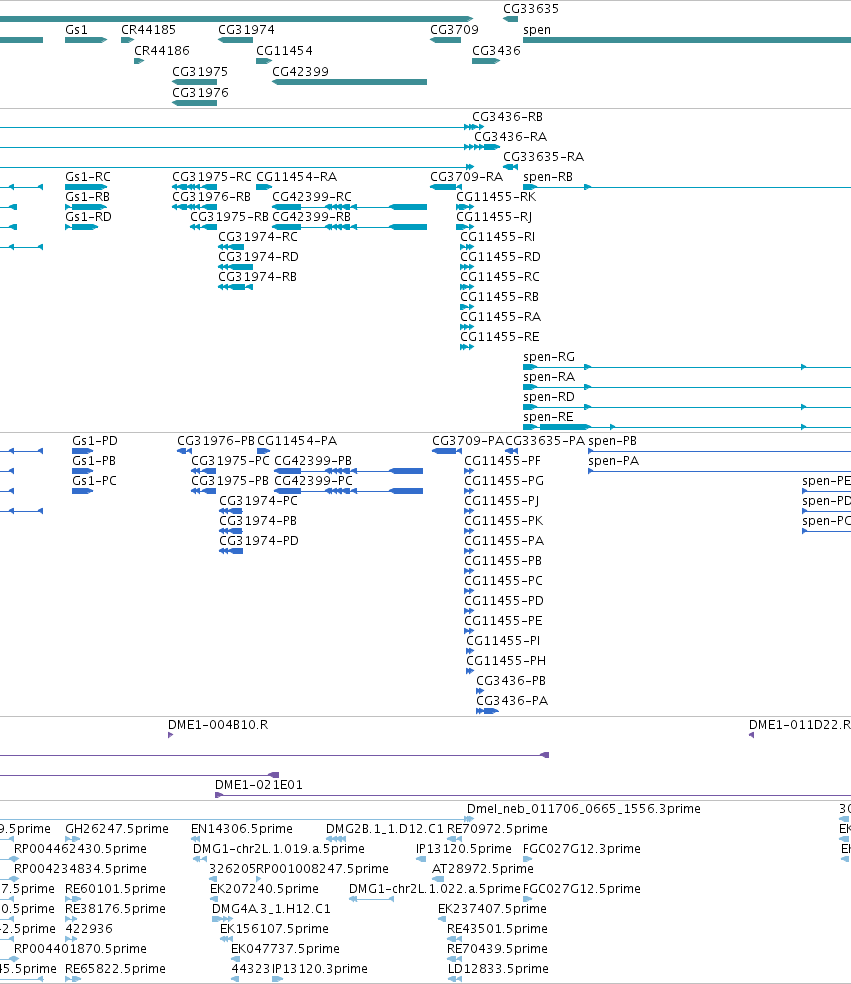Click the CG31976-PB protein label

click(217, 441)
